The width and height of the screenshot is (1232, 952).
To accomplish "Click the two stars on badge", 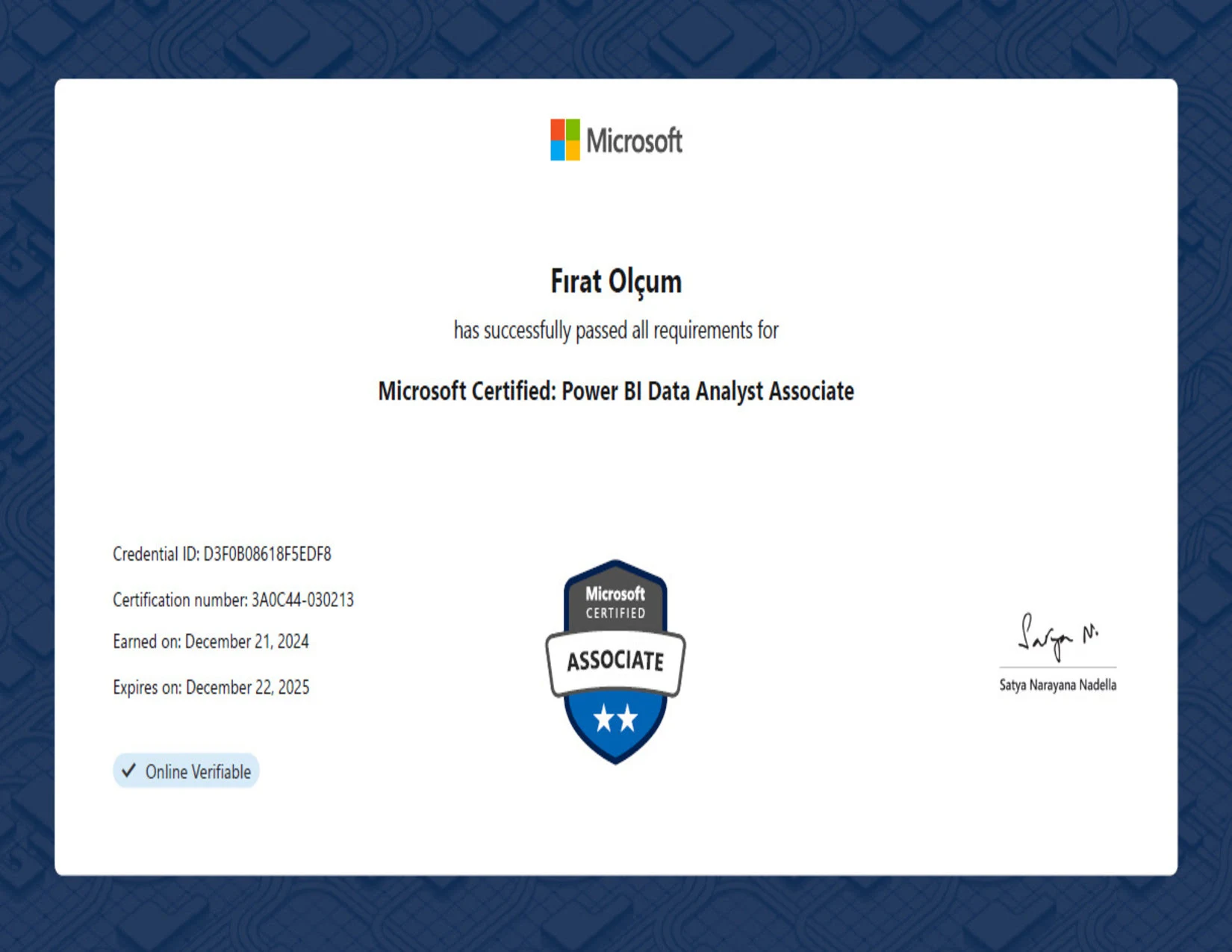I will [x=615, y=718].
